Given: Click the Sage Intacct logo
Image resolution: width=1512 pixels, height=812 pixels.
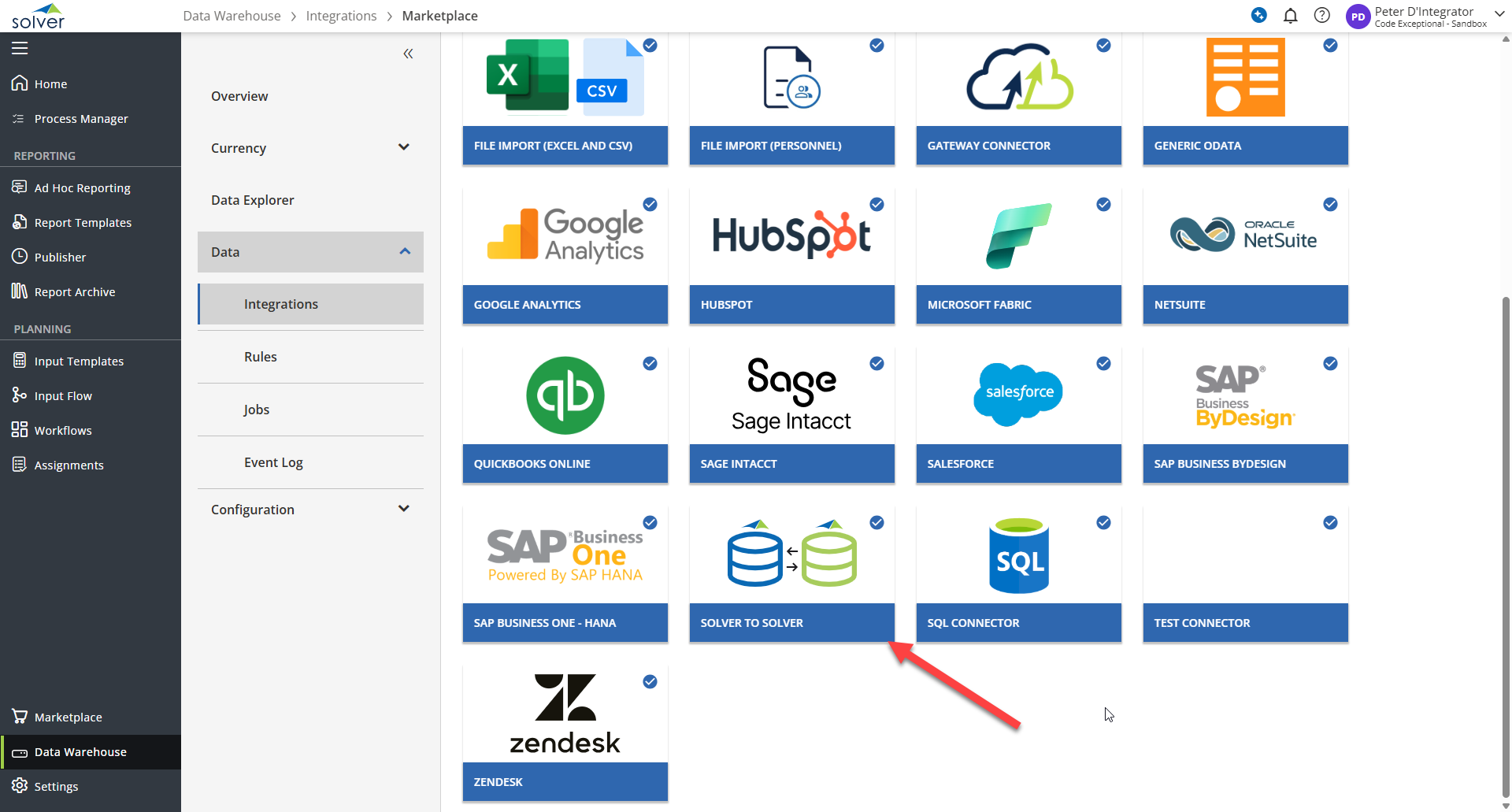Looking at the screenshot, I should [791, 395].
